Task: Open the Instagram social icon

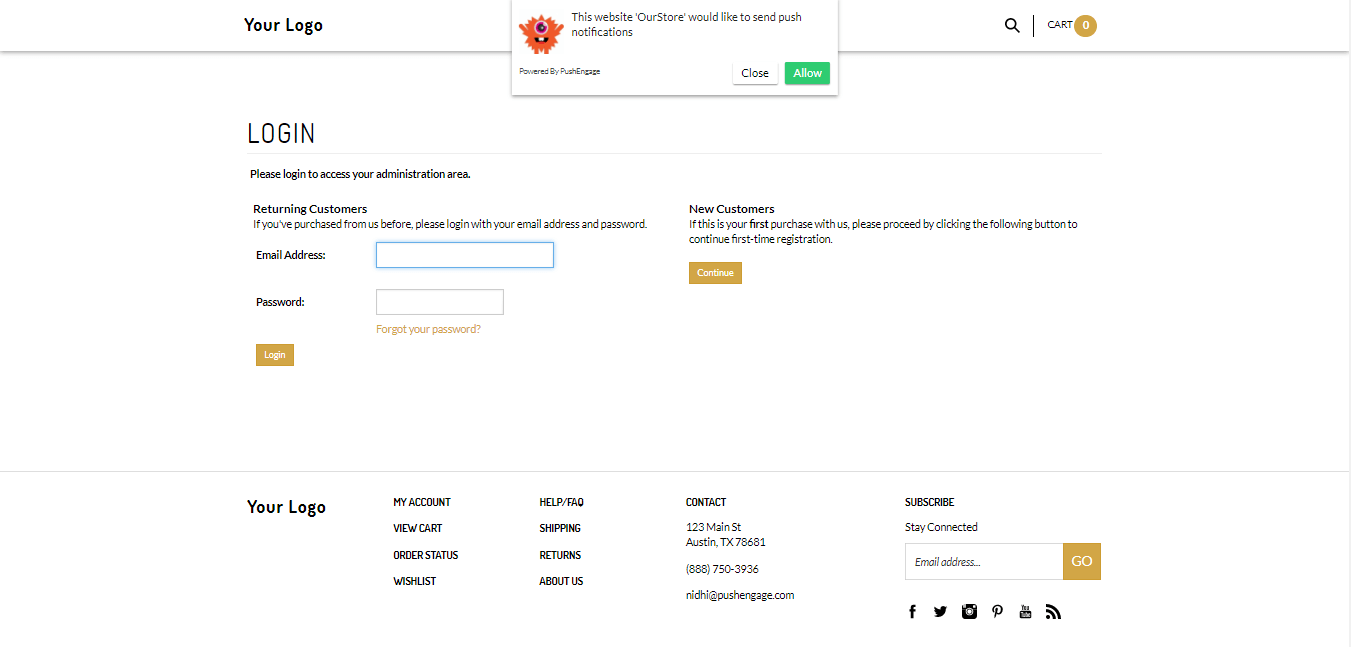Action: click(969, 611)
